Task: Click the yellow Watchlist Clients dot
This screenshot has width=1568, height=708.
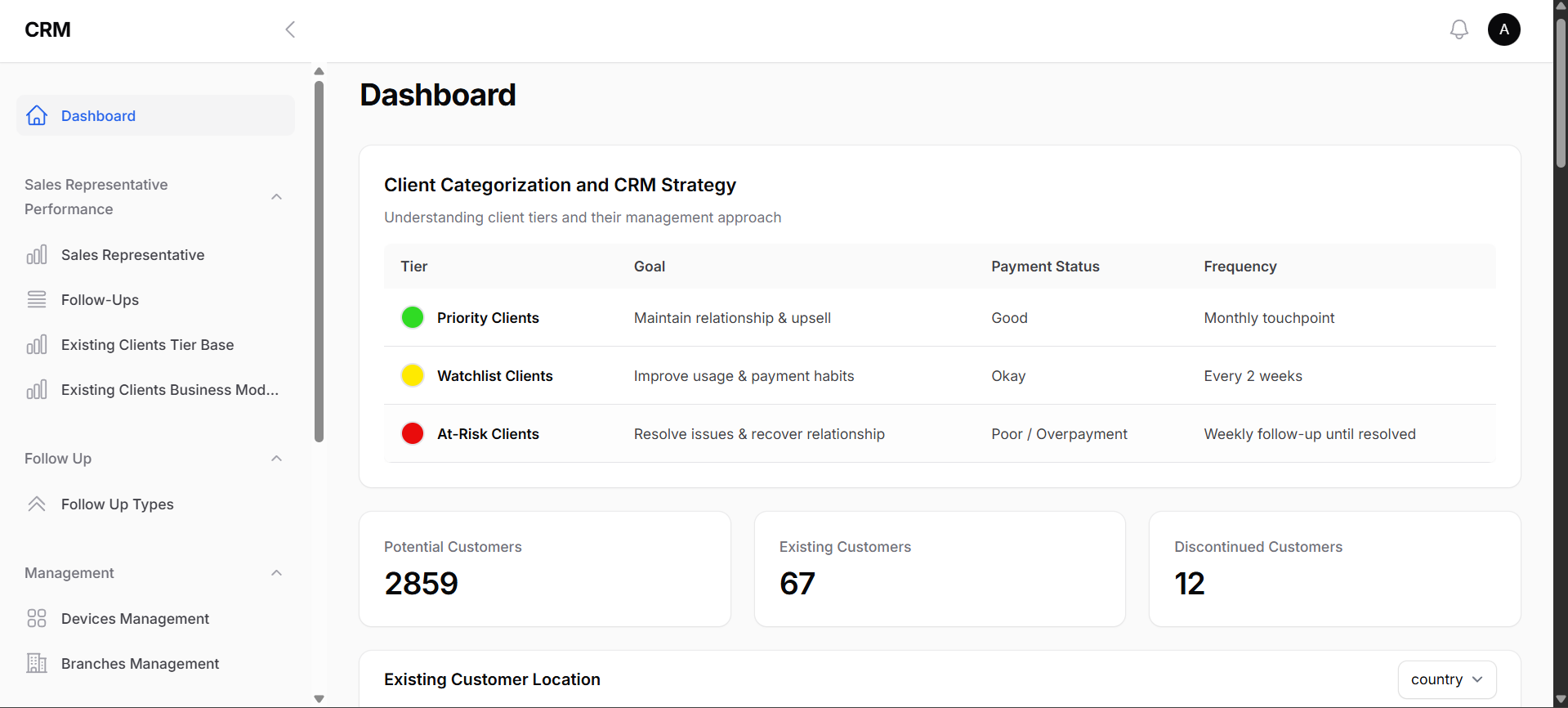Action: (413, 375)
